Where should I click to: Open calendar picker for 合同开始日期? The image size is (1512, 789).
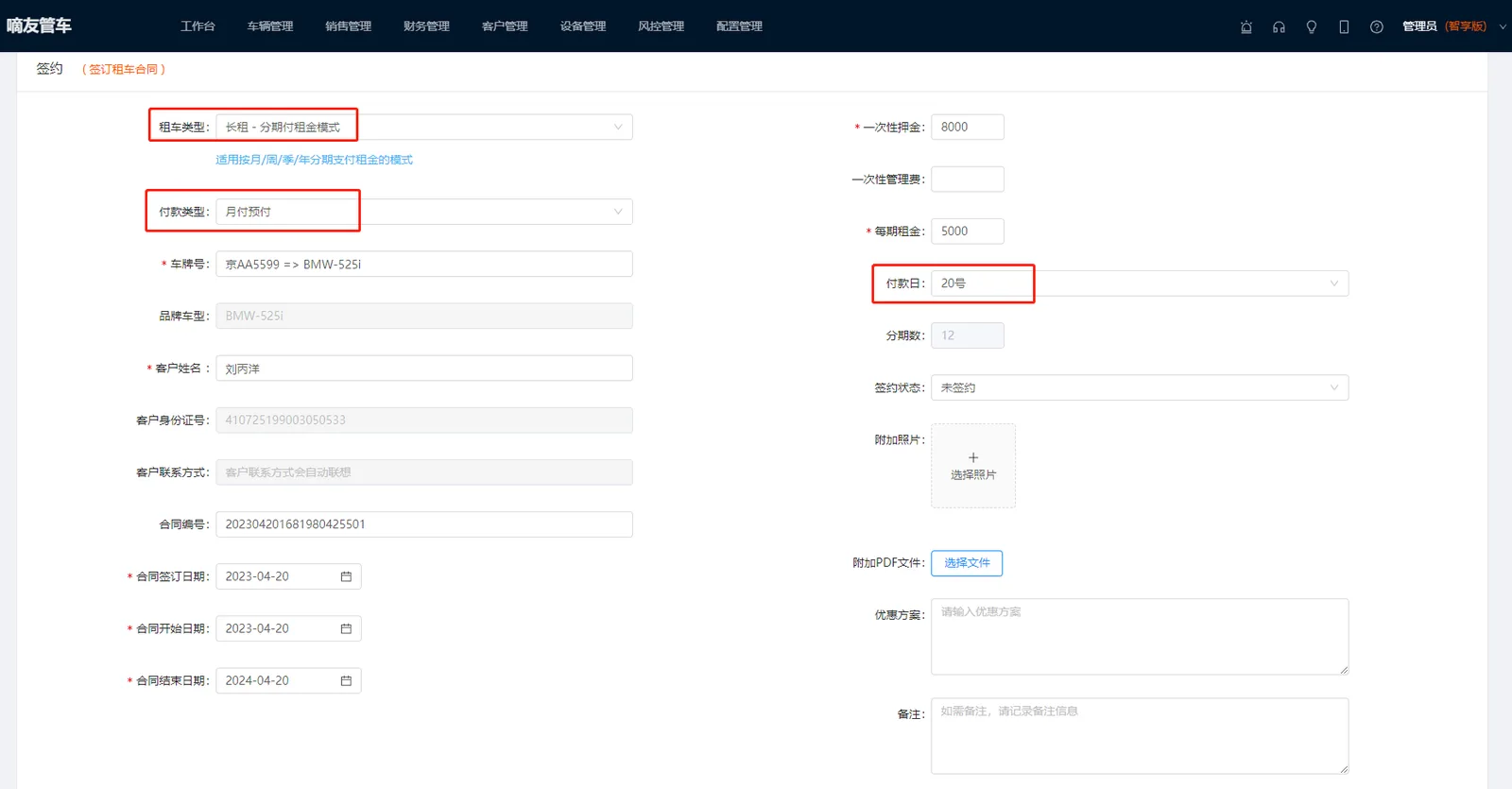click(x=346, y=628)
